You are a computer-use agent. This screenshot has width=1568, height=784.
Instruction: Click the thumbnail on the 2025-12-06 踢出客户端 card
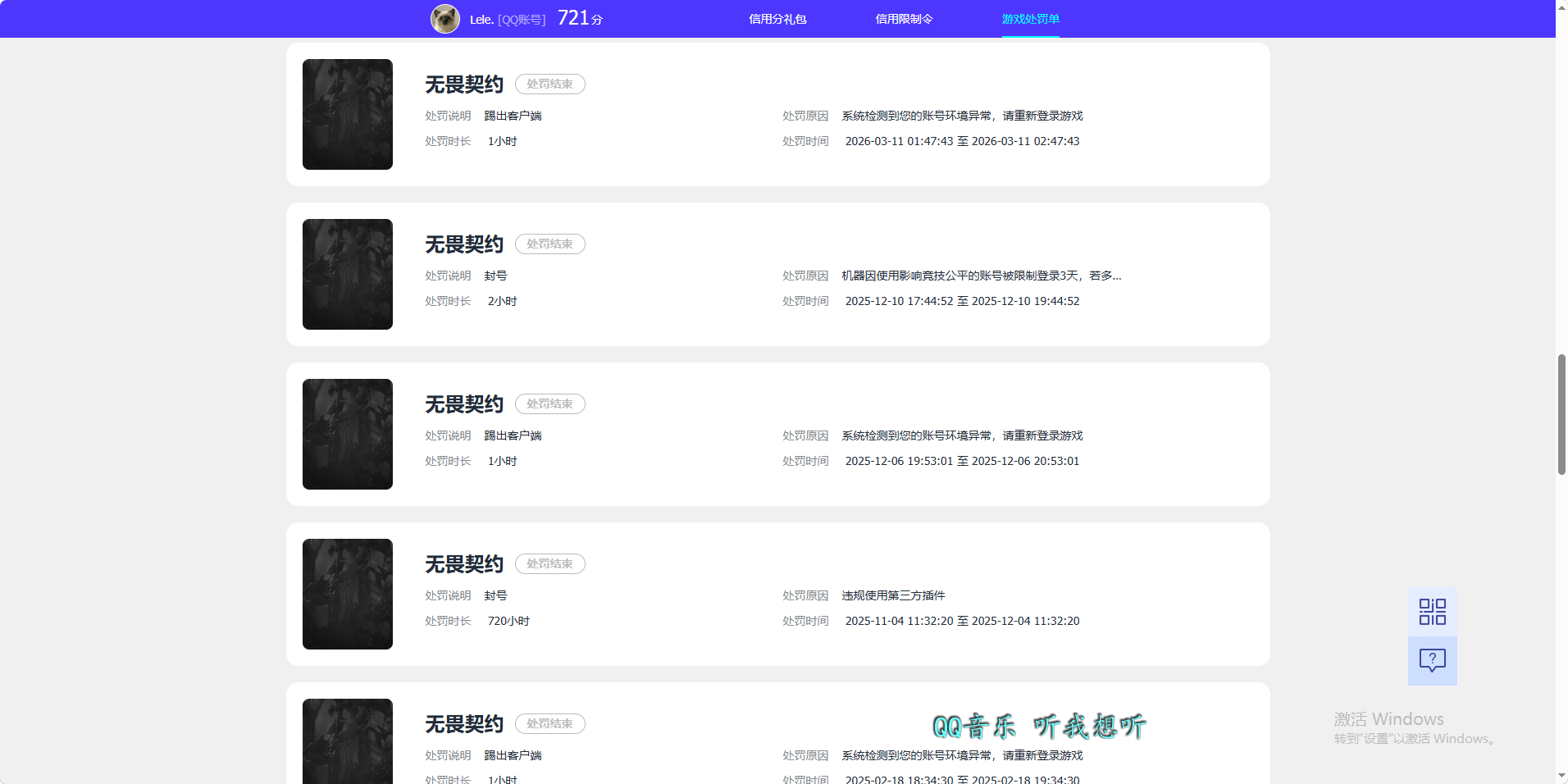click(347, 434)
